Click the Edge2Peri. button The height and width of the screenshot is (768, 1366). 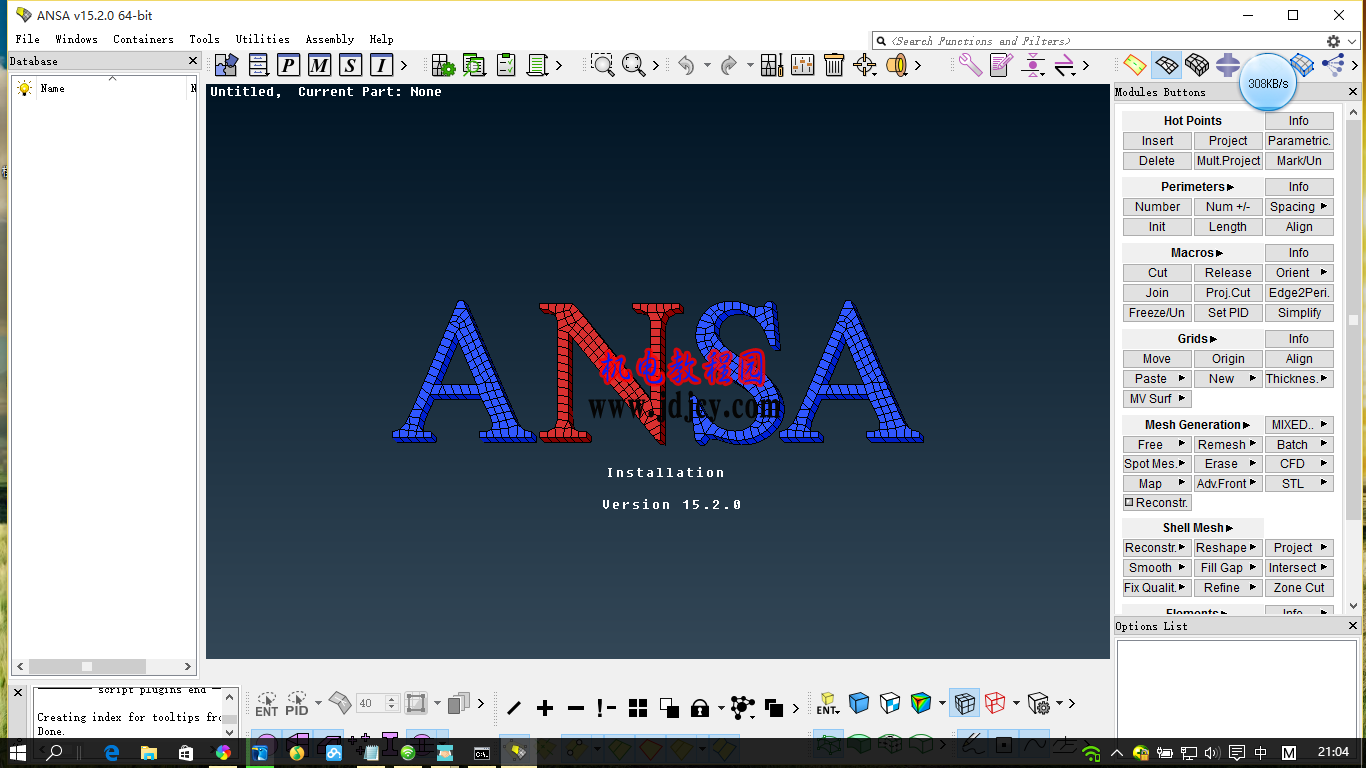1299,293
